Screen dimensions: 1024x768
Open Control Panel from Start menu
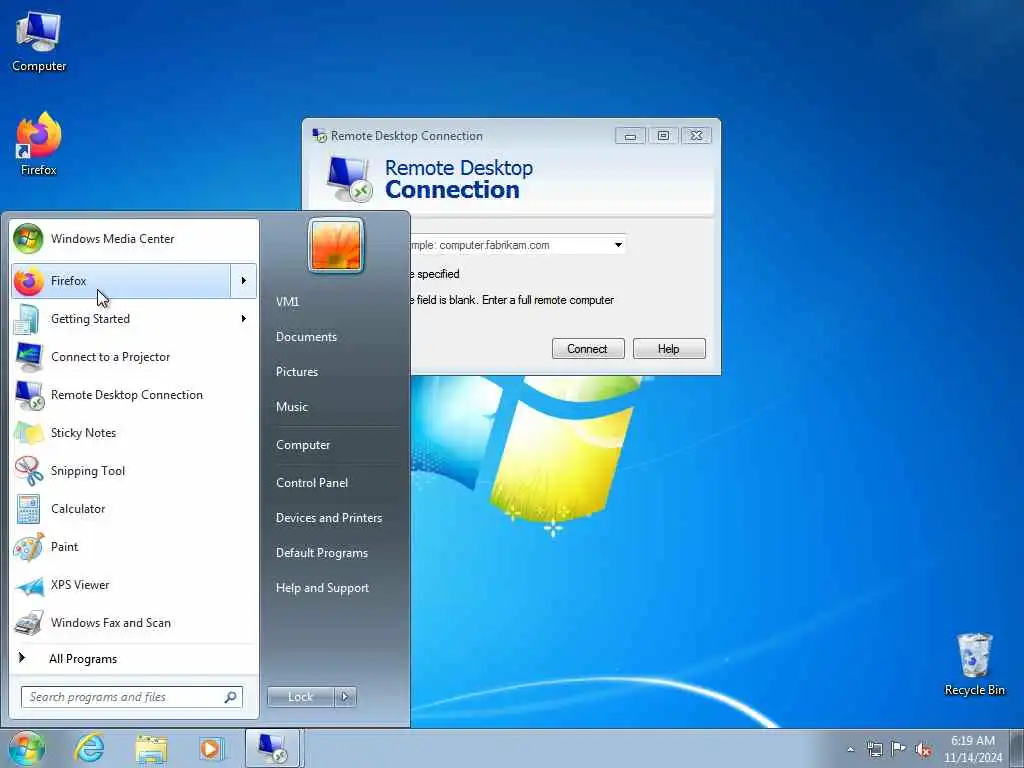click(x=312, y=483)
